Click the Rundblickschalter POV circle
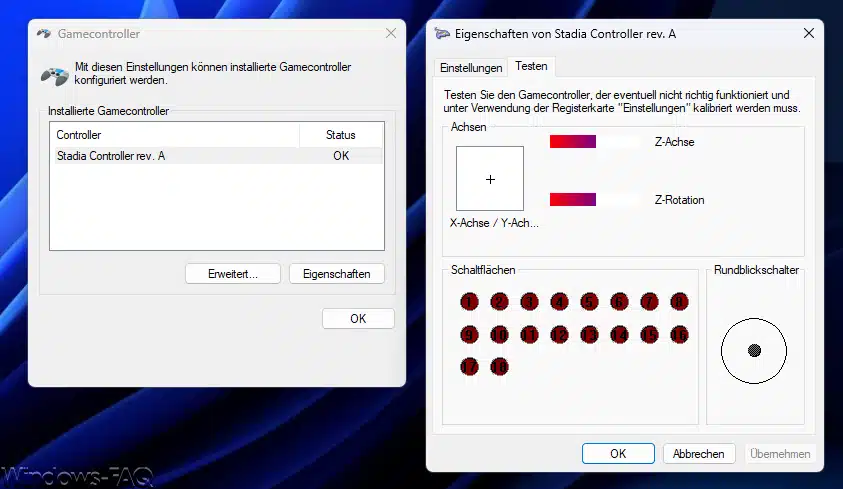The width and height of the screenshot is (843, 489). (754, 351)
